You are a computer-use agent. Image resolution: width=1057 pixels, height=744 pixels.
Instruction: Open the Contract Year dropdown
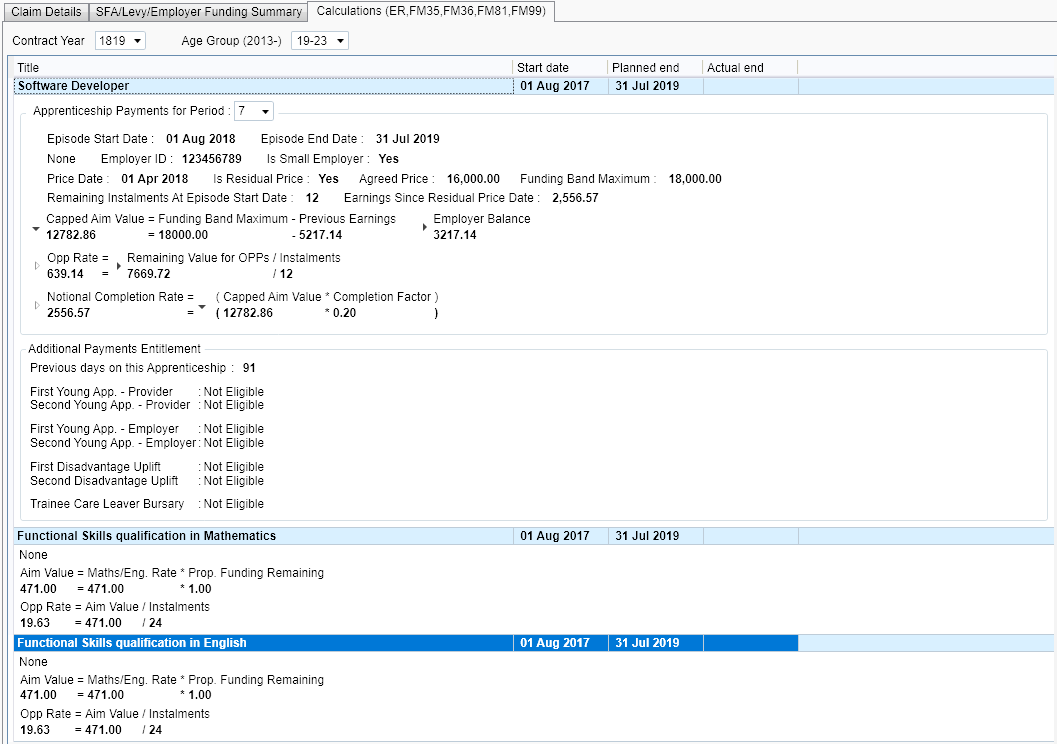coord(120,40)
